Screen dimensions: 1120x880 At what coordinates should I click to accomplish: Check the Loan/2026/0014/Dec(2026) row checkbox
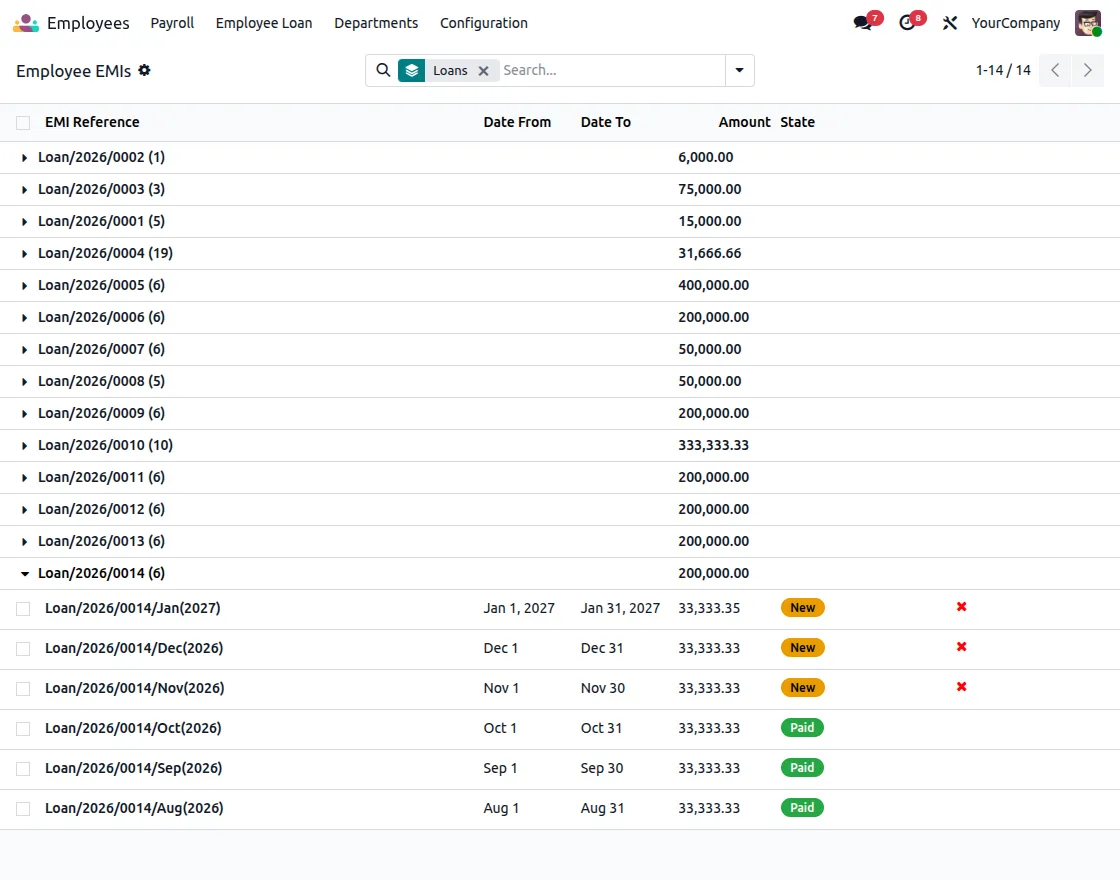23,649
